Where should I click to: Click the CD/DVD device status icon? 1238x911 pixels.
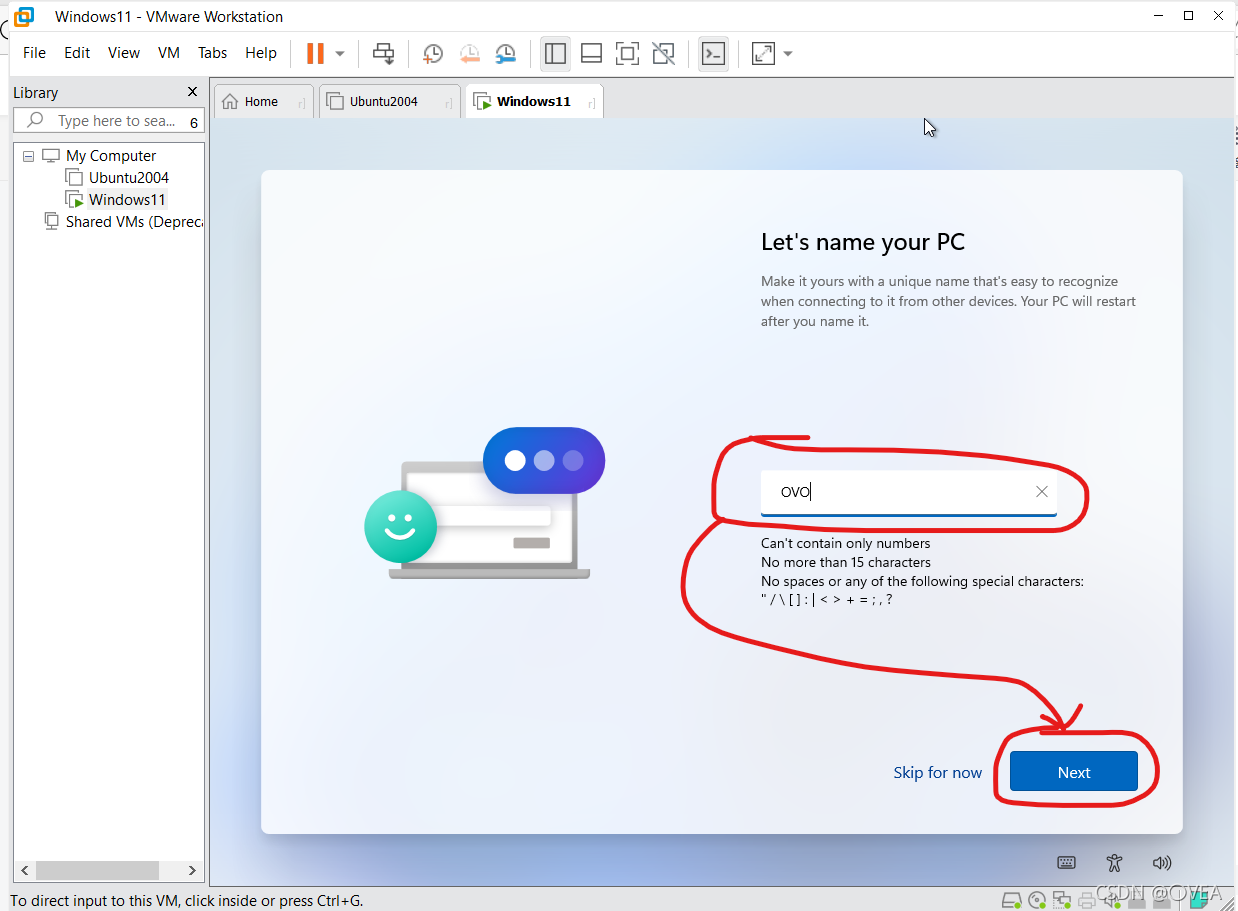click(1037, 900)
